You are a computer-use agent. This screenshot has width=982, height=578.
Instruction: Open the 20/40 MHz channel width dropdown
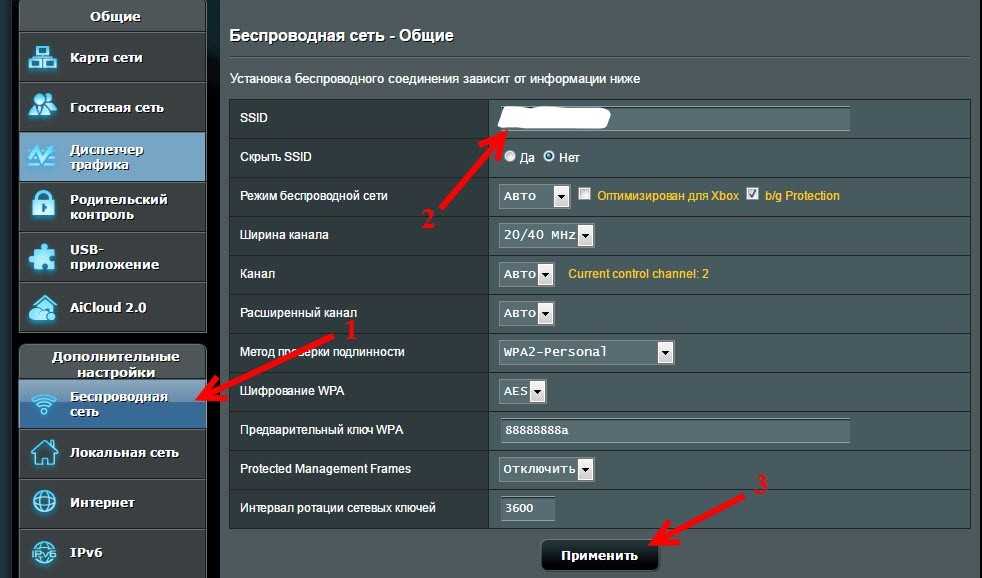[x=546, y=235]
